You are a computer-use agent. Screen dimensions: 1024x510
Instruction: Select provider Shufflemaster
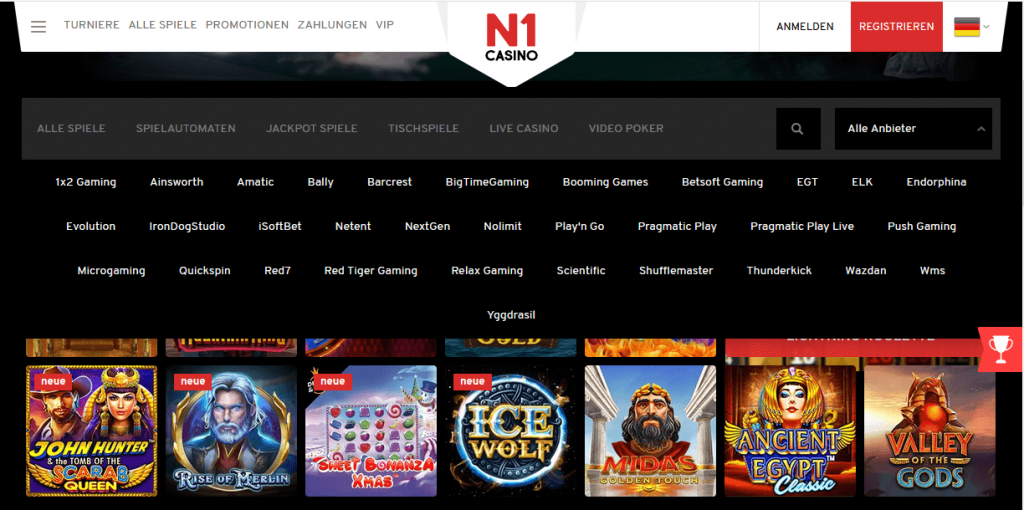tap(676, 270)
